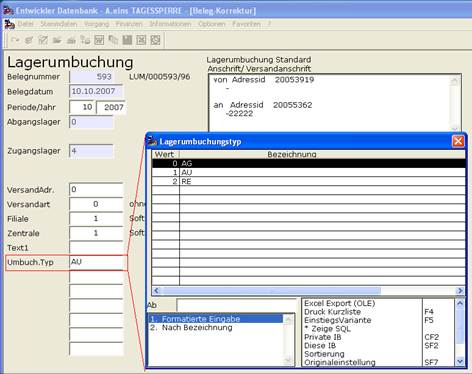
Task: Close the Lagerumbuchungstyp dialog
Action: [x=458, y=141]
